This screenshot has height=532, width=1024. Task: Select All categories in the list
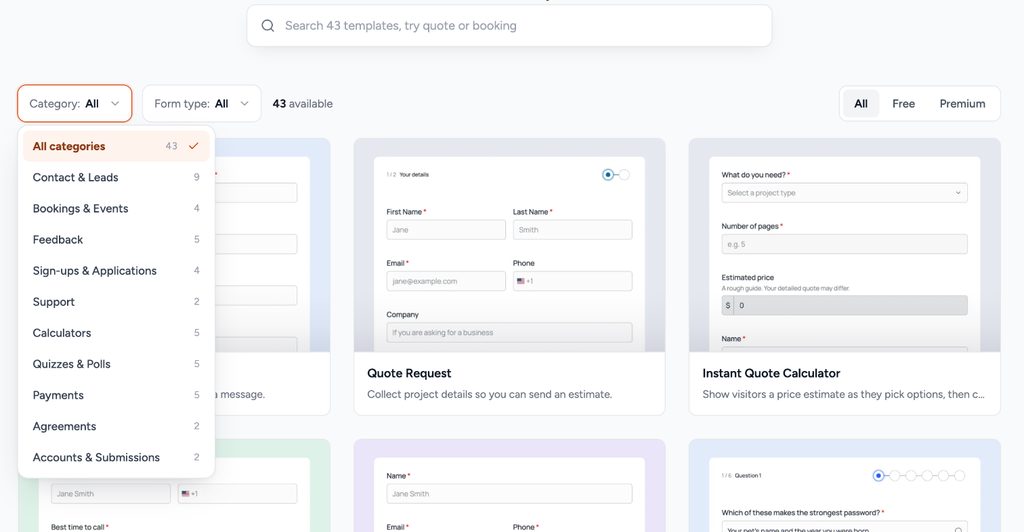tap(116, 146)
